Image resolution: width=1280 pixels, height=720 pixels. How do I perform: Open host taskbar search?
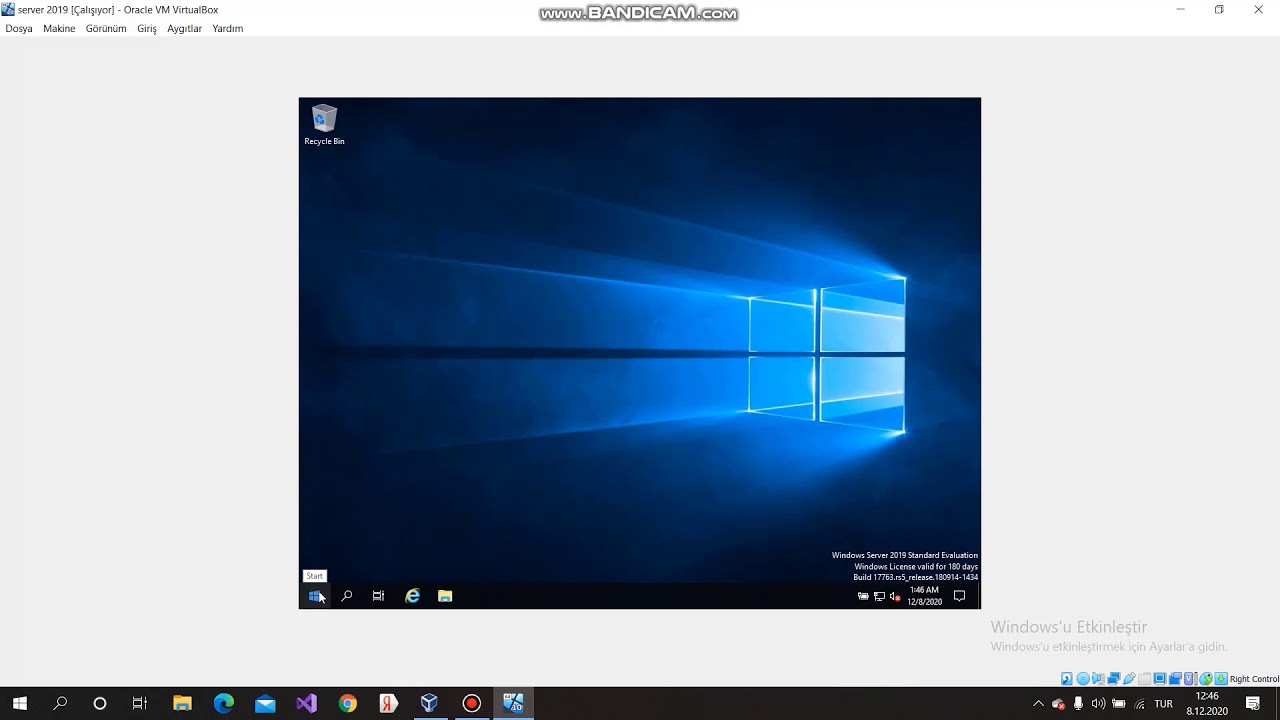coord(60,704)
